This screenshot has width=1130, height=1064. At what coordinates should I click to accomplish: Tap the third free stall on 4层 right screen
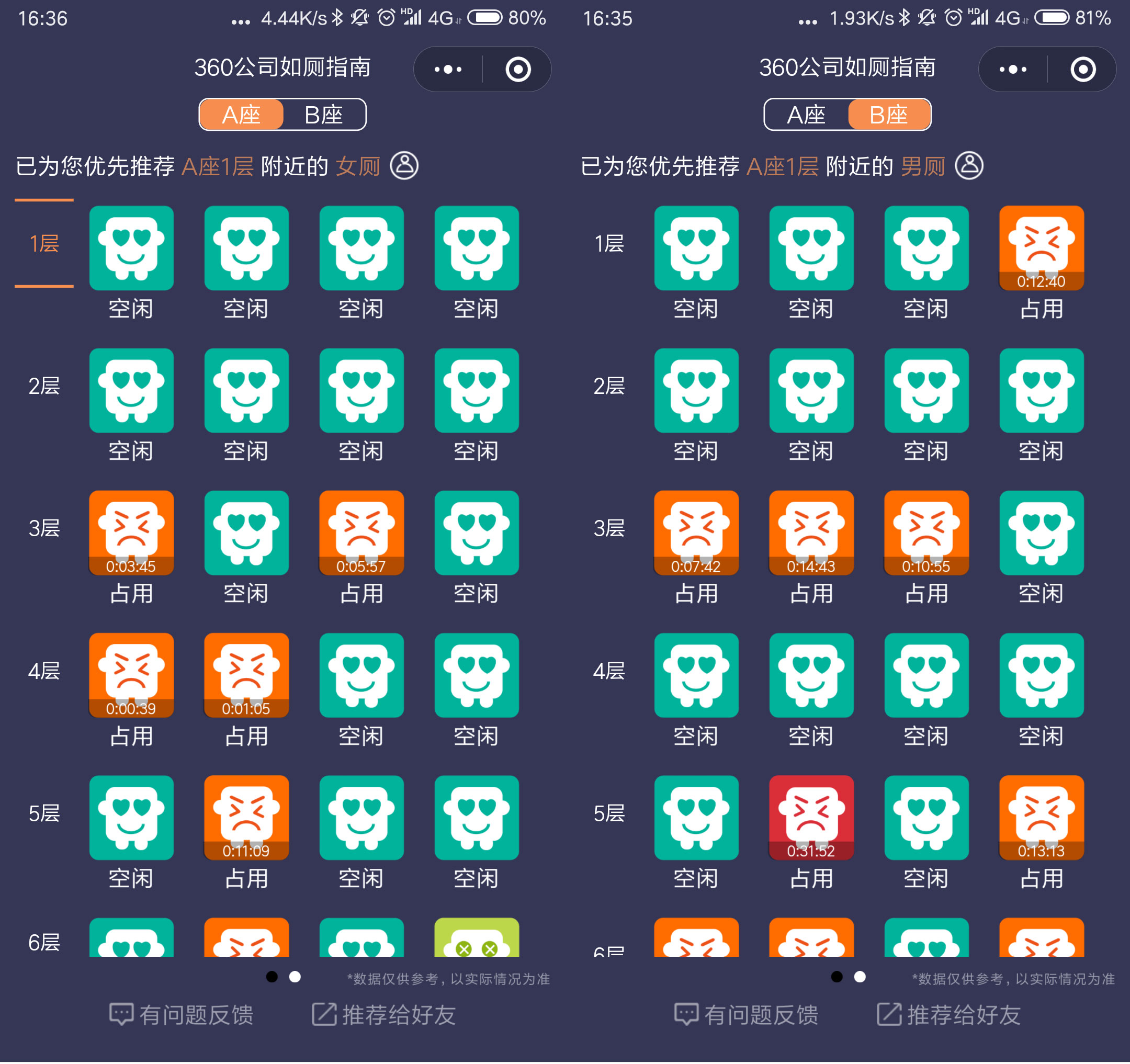click(926, 675)
